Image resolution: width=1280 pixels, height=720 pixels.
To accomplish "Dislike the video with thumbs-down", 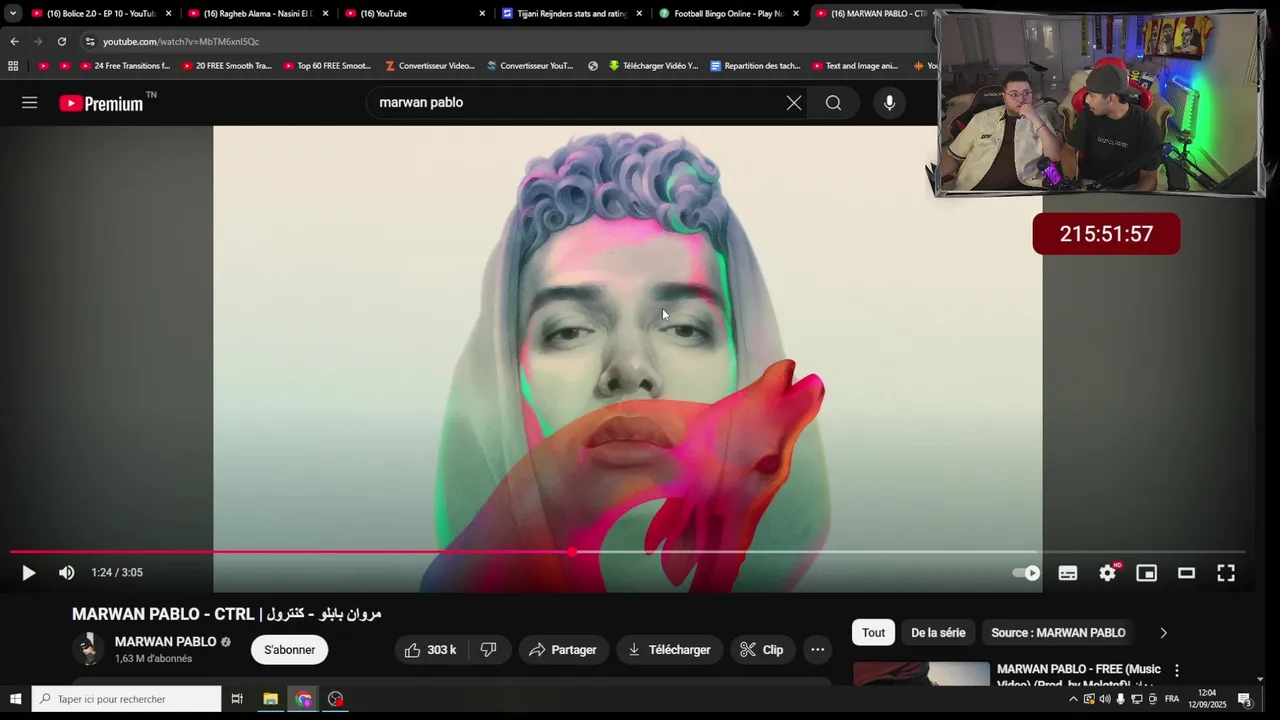I will pyautogui.click(x=489, y=650).
